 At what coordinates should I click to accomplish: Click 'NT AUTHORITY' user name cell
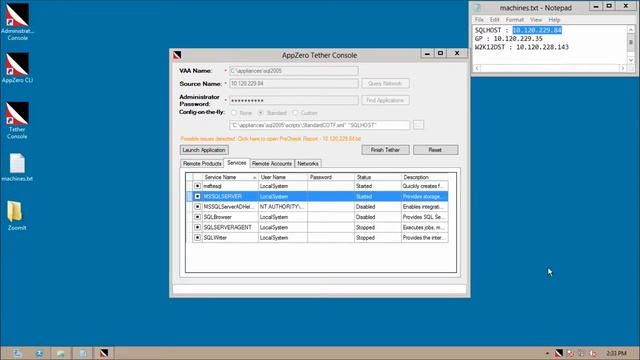point(282,207)
